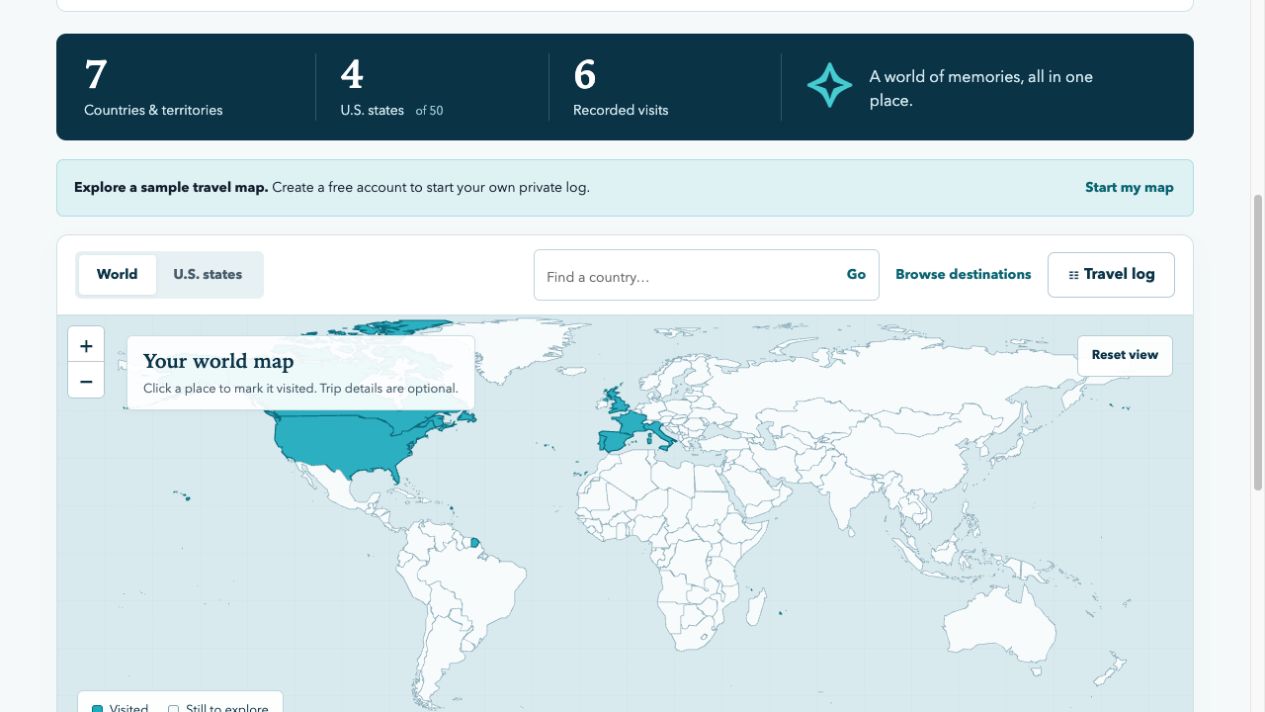
Task: Click the Recorded visits stat
Action: point(620,88)
